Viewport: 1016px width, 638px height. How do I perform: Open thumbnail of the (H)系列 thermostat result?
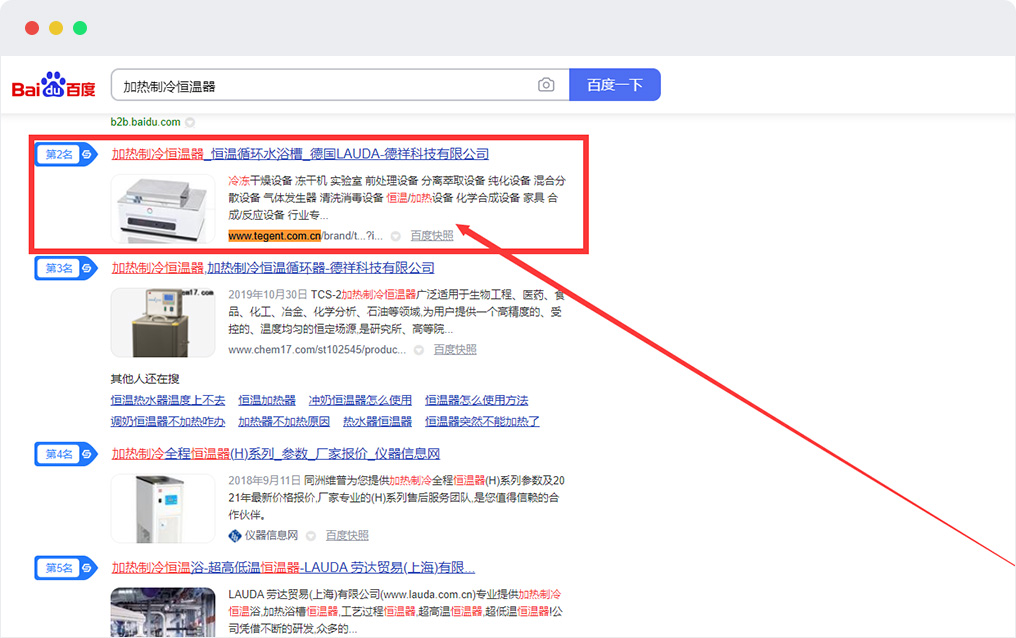click(x=163, y=508)
